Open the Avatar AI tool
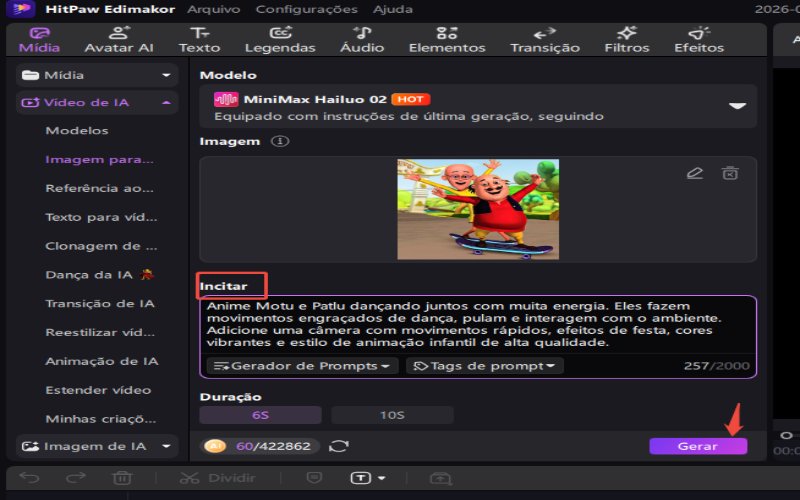Screen dimensions: 800x500 (119, 40)
